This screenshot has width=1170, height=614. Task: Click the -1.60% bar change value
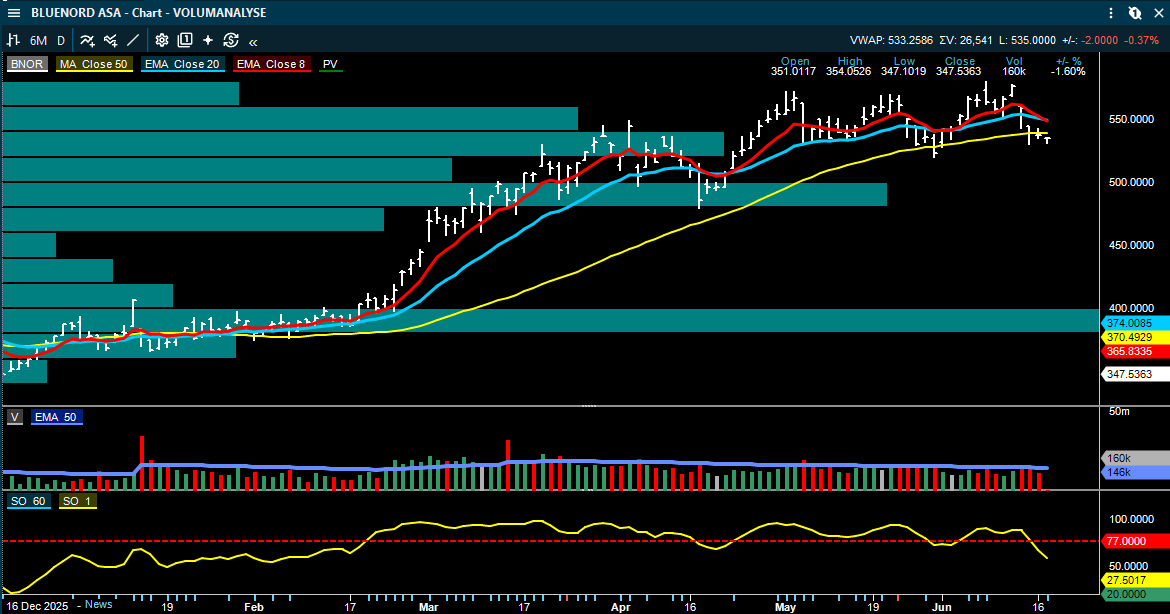[x=1068, y=72]
